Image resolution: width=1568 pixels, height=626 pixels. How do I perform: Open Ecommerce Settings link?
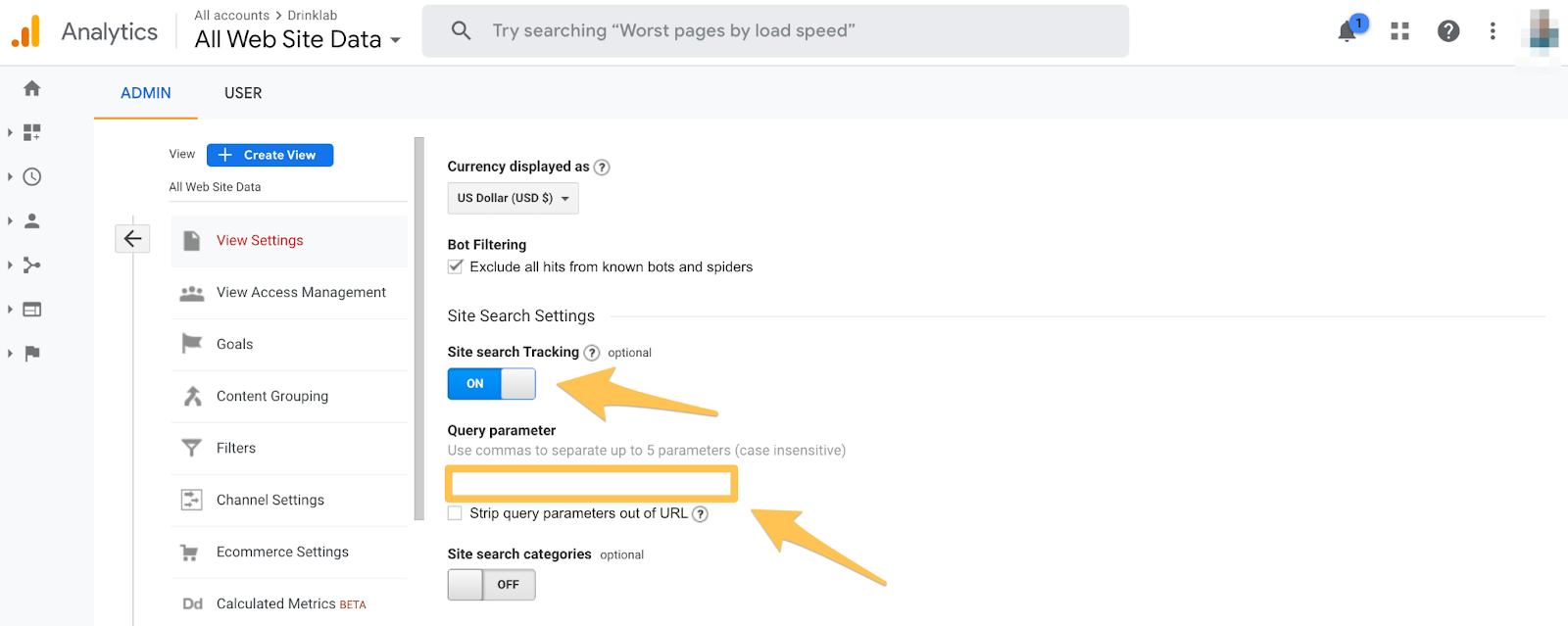pos(282,552)
